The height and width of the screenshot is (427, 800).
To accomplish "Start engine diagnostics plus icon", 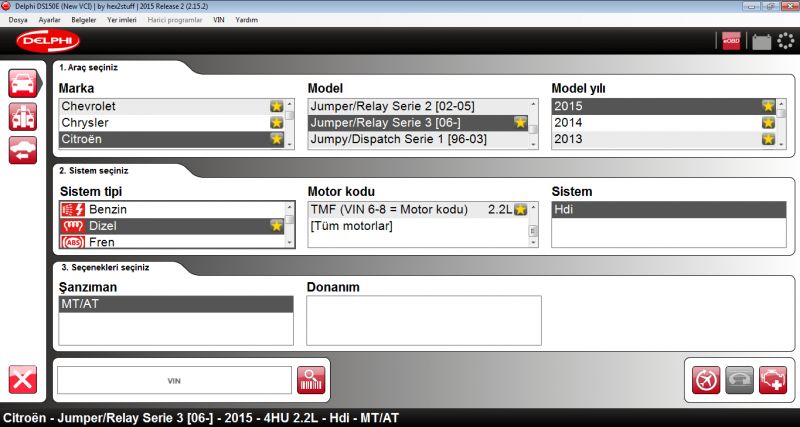I will coord(773,380).
